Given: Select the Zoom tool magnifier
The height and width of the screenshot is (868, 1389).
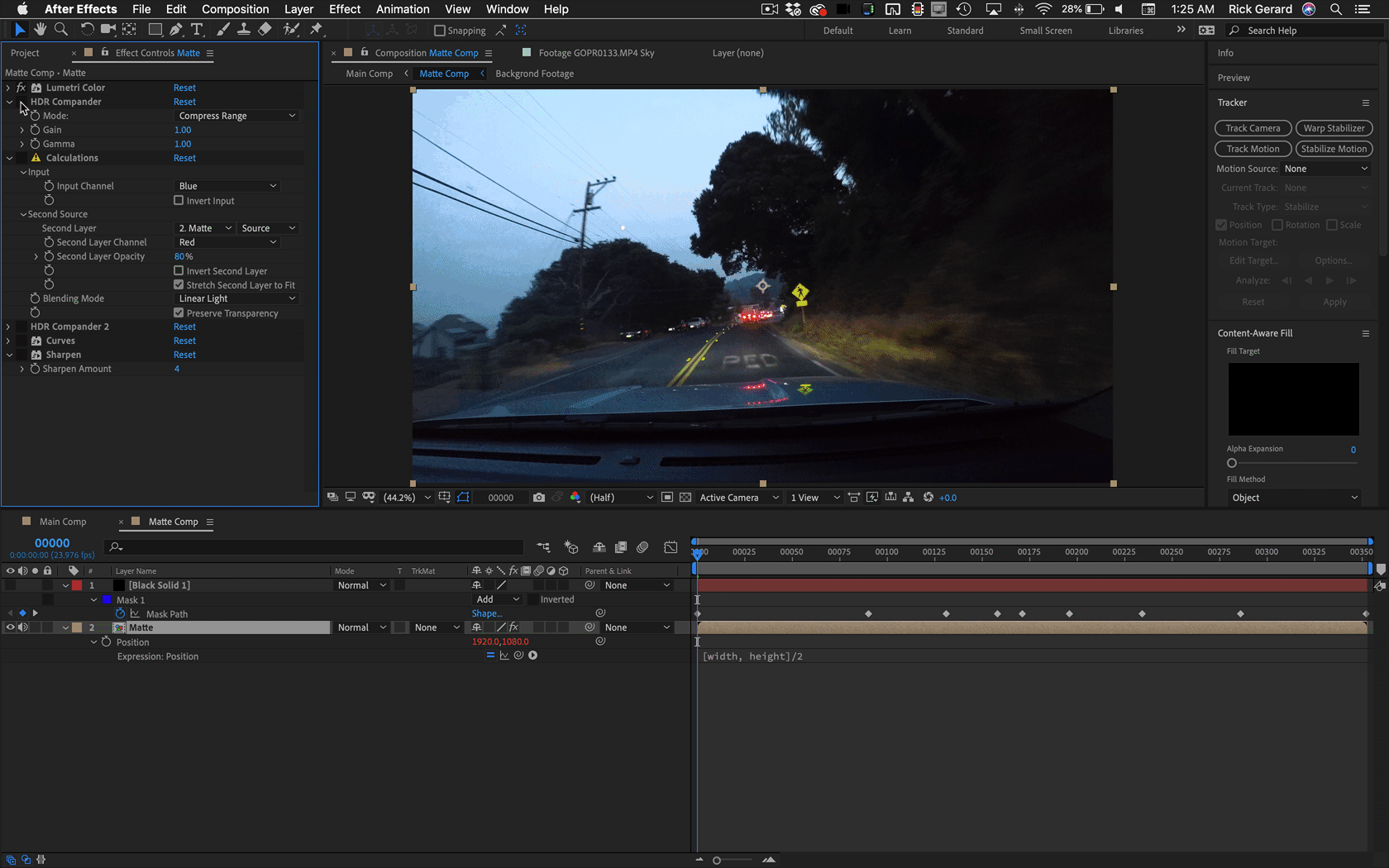Looking at the screenshot, I should pyautogui.click(x=60, y=30).
